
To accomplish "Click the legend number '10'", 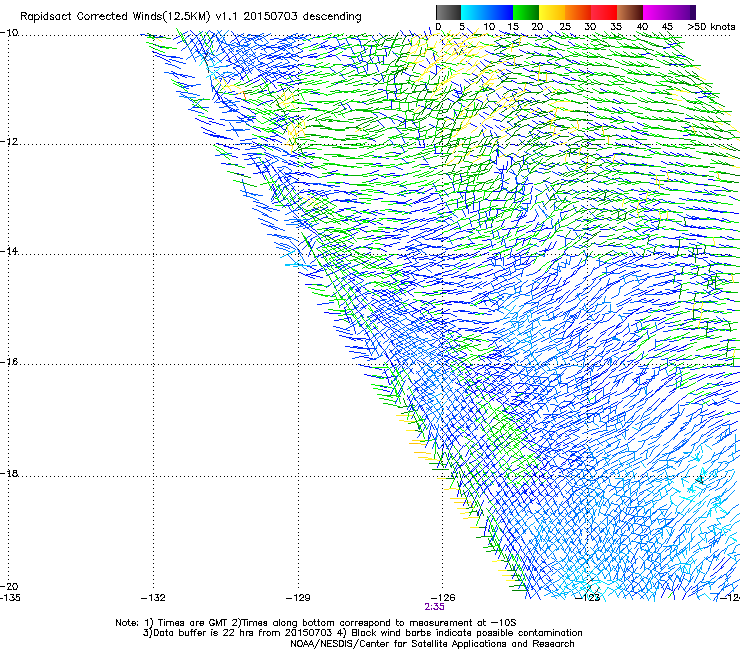I will (x=489, y=27).
